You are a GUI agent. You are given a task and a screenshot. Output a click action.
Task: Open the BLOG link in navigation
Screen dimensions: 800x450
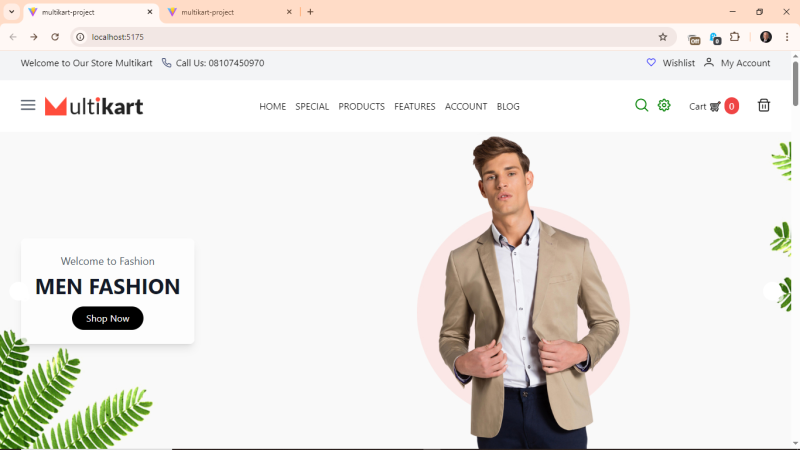pos(508,106)
